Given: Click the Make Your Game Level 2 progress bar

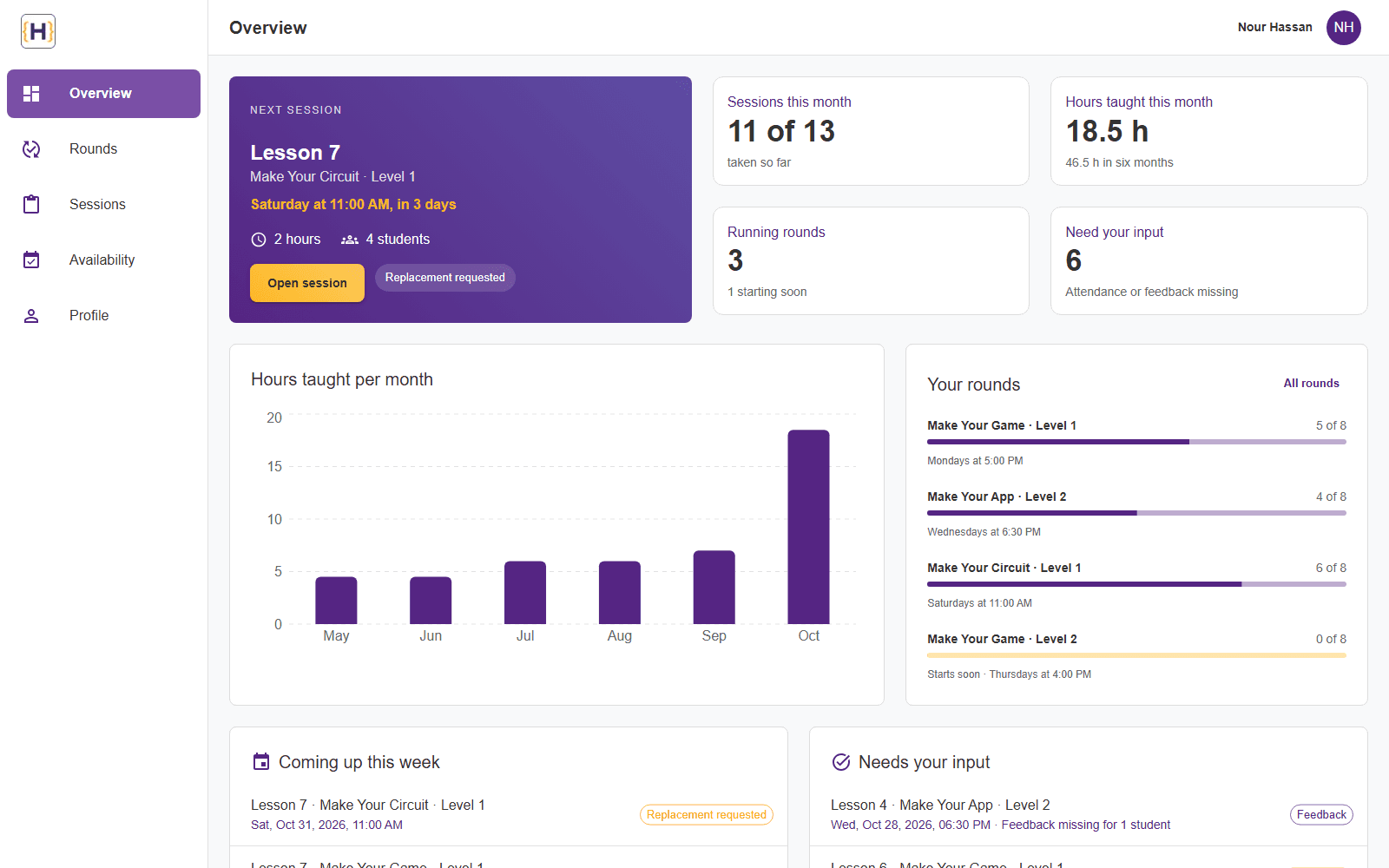Looking at the screenshot, I should (1136, 655).
